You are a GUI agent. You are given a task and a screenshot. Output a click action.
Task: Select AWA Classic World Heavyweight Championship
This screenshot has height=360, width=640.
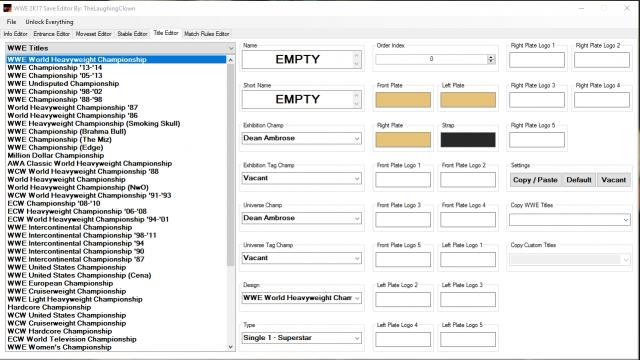pos(116,163)
